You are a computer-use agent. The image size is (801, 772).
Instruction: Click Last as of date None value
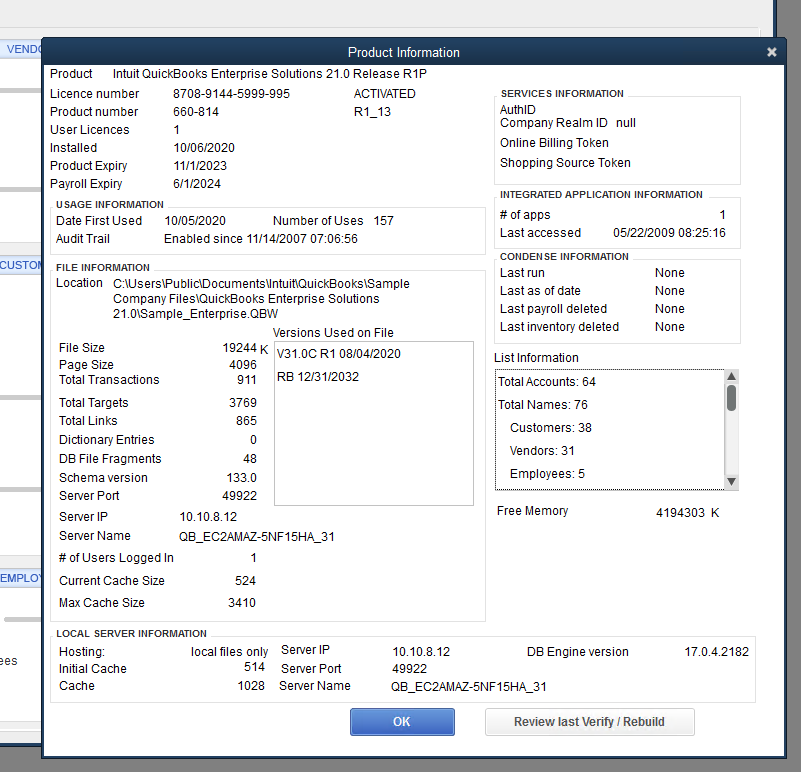[670, 291]
